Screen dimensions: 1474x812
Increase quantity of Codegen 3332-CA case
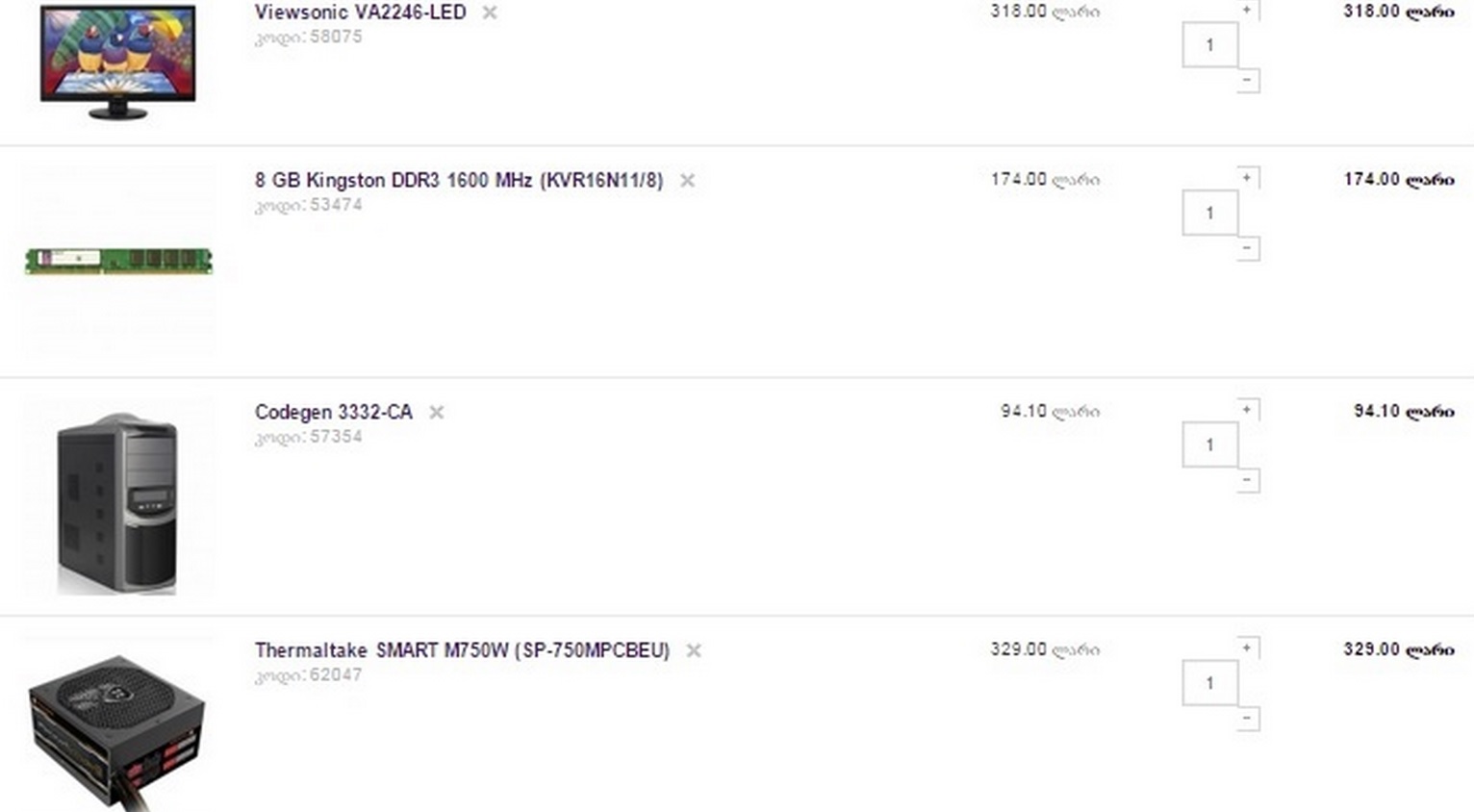coord(1247,410)
